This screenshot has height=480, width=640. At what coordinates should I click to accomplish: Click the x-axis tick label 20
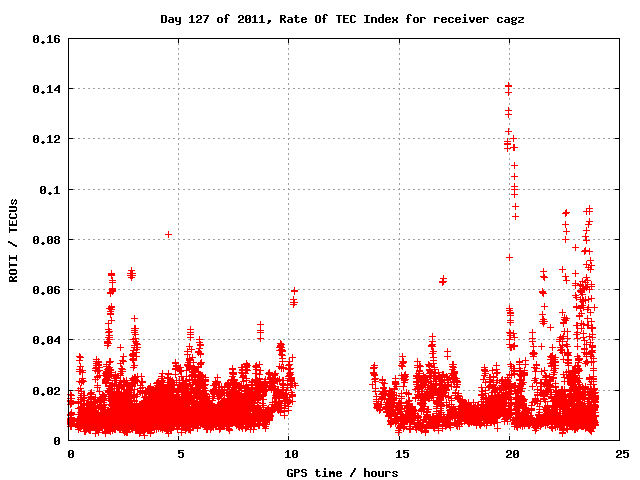(509, 453)
